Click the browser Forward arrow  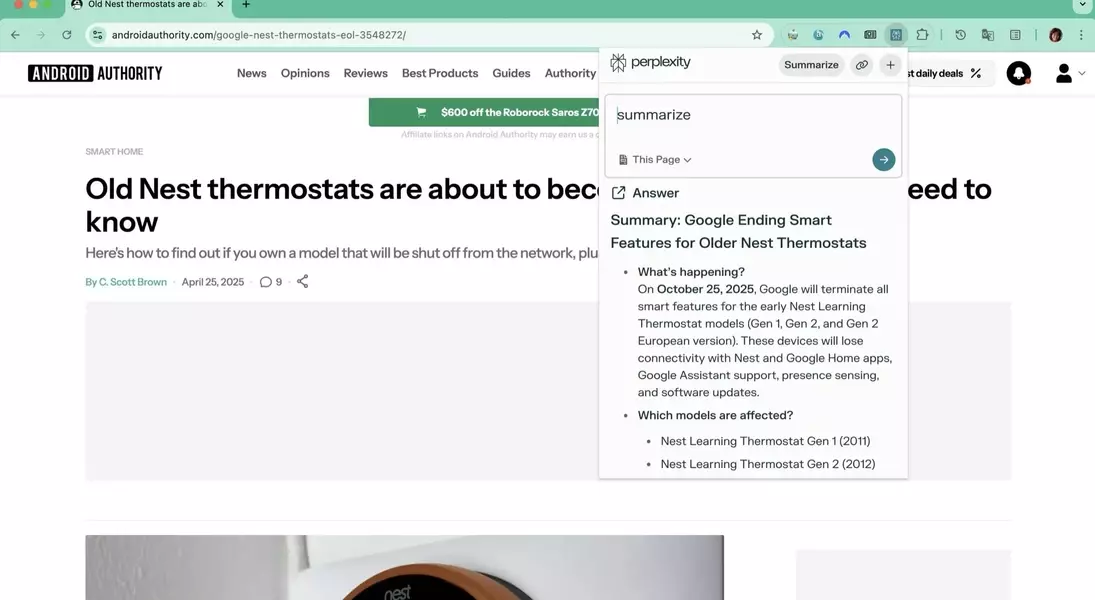(41, 35)
